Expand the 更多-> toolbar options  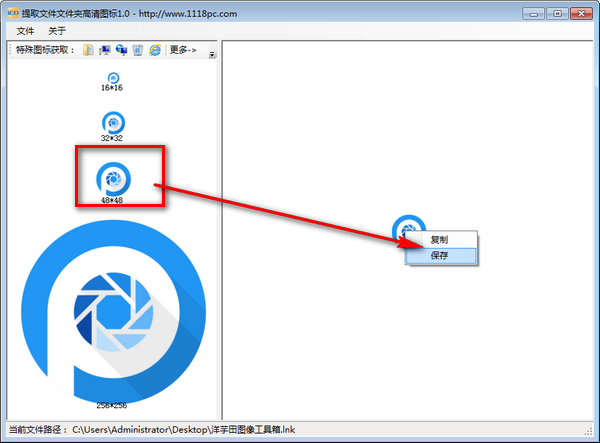(x=181, y=49)
